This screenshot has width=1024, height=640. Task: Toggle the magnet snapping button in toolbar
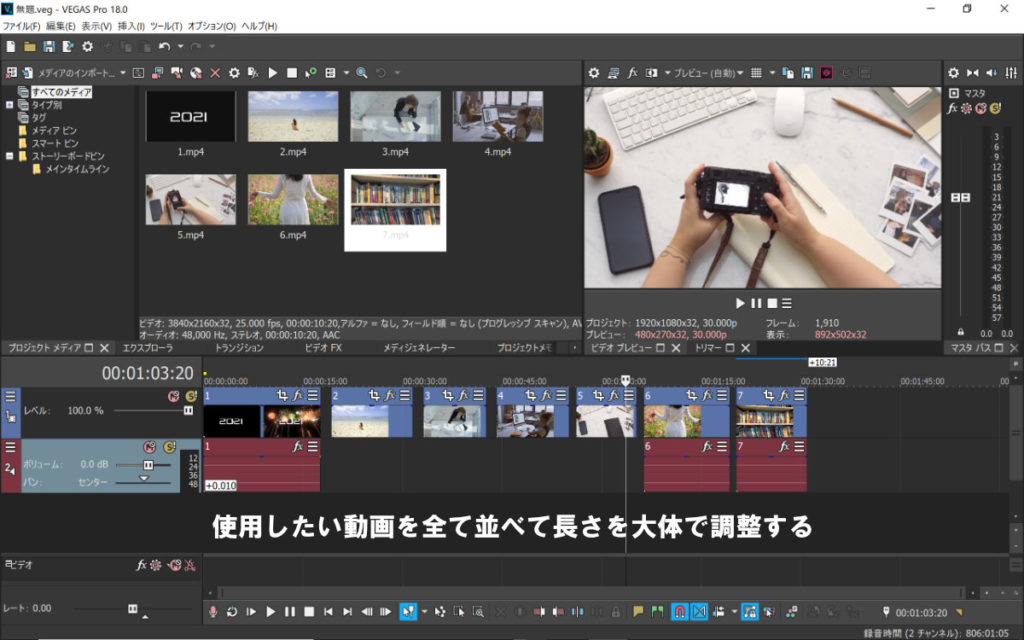(680, 611)
